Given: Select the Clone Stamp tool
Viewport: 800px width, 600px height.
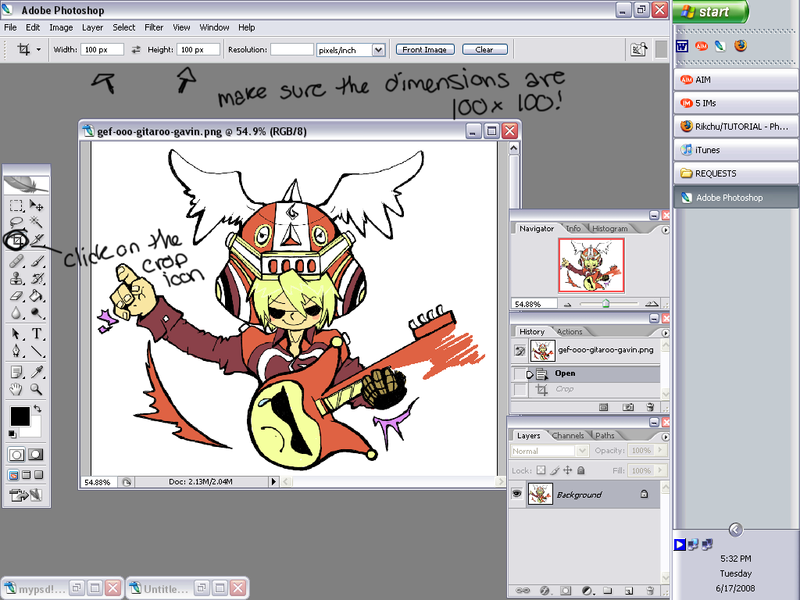Looking at the screenshot, I should (16, 279).
